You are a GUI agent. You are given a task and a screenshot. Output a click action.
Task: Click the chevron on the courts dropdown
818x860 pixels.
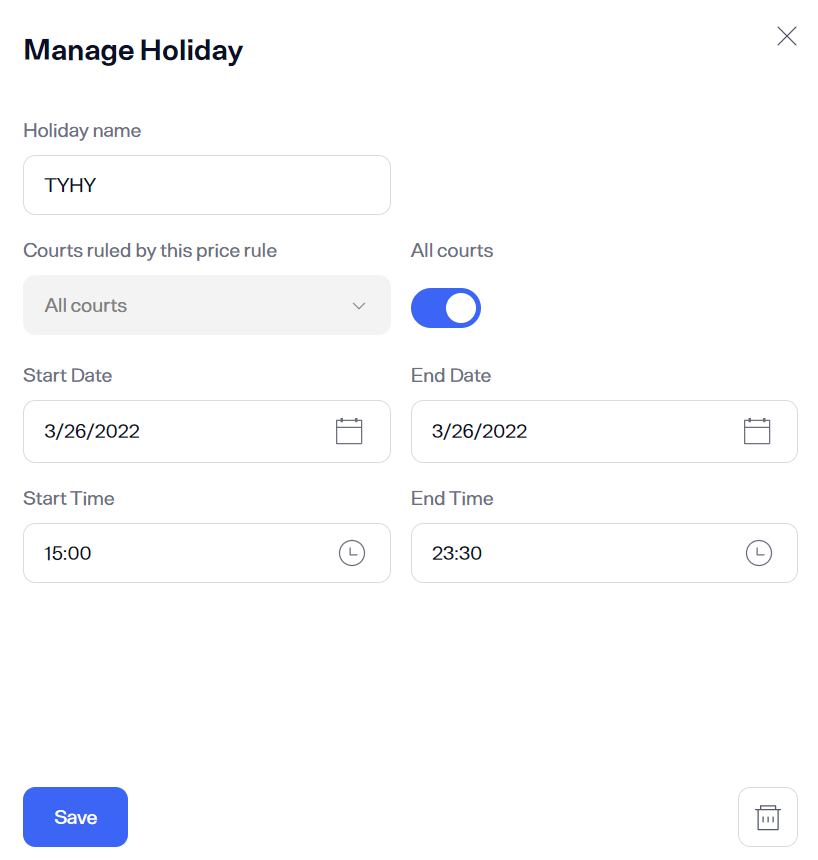[x=358, y=305]
